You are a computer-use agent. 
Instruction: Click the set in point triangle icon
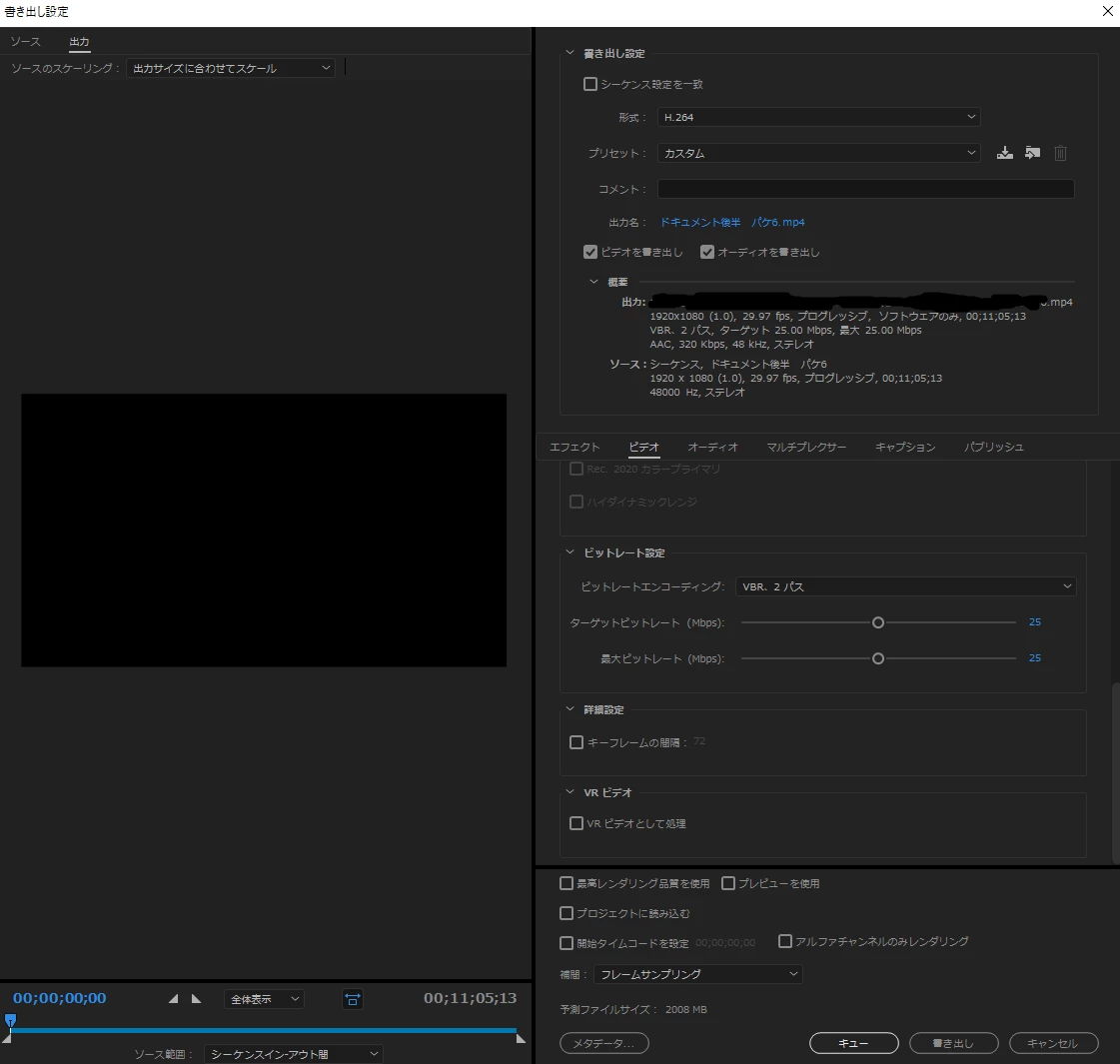point(174,999)
